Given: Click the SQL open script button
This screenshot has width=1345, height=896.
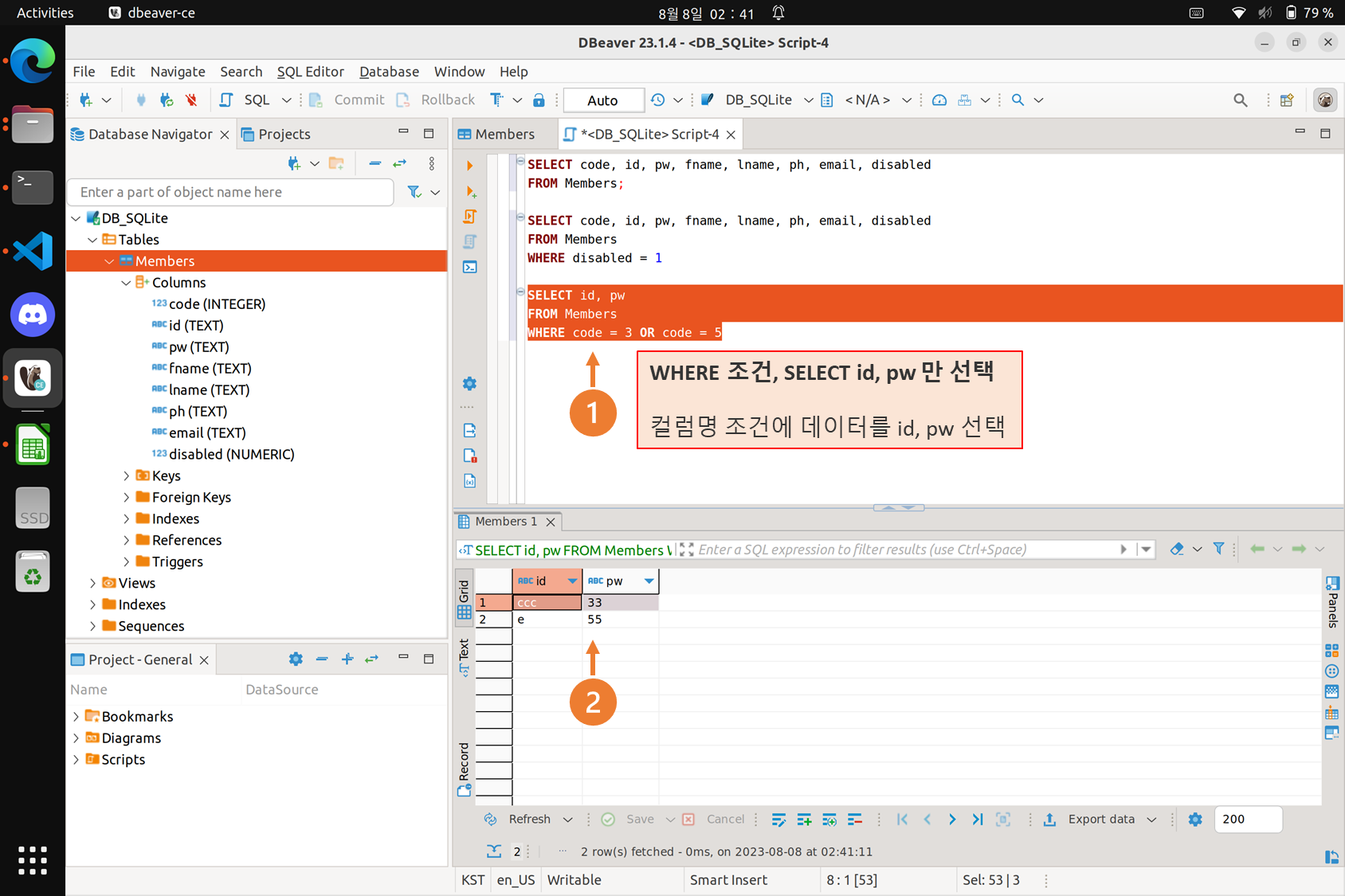Looking at the screenshot, I should click(x=245, y=100).
